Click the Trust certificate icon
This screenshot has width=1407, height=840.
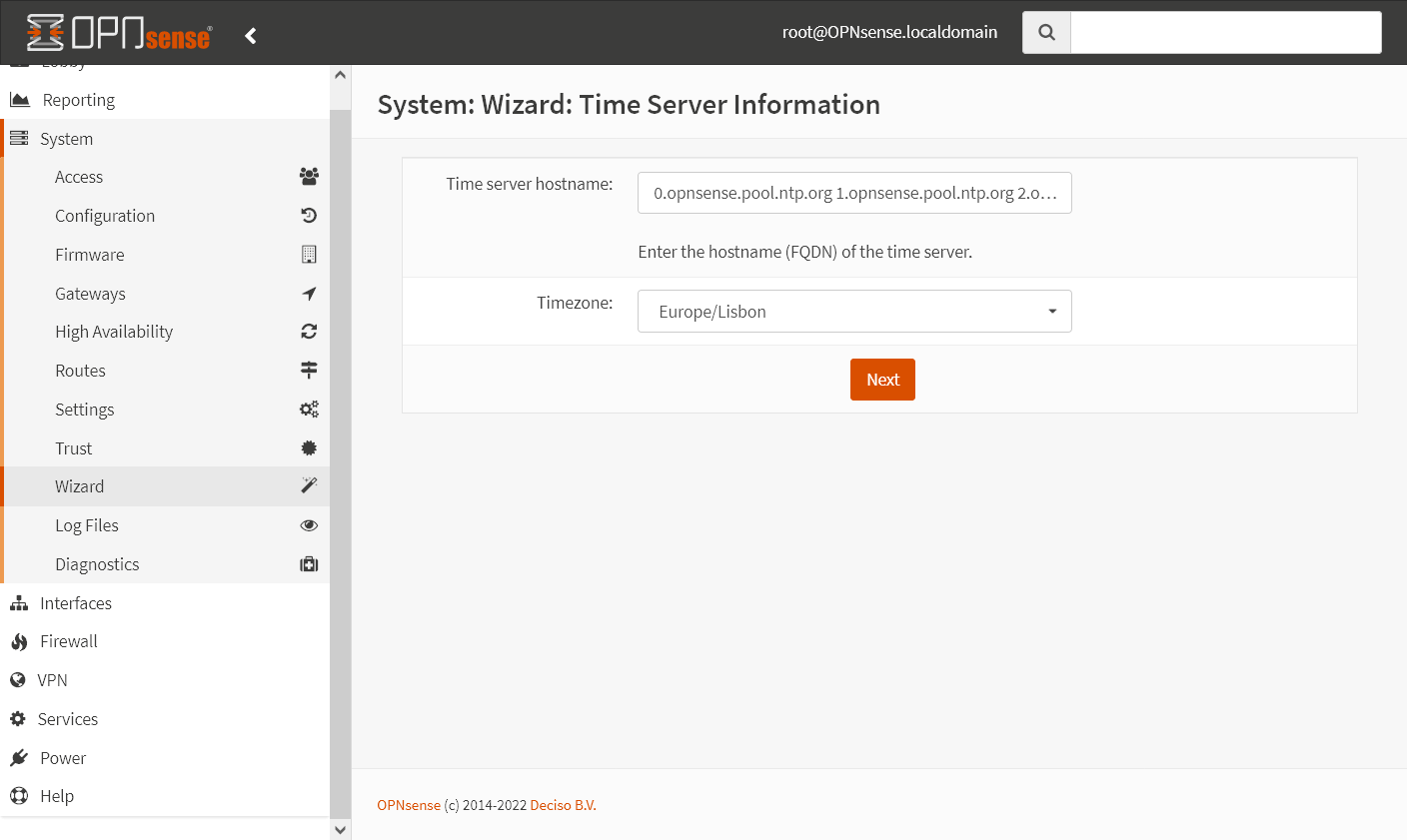coord(309,447)
